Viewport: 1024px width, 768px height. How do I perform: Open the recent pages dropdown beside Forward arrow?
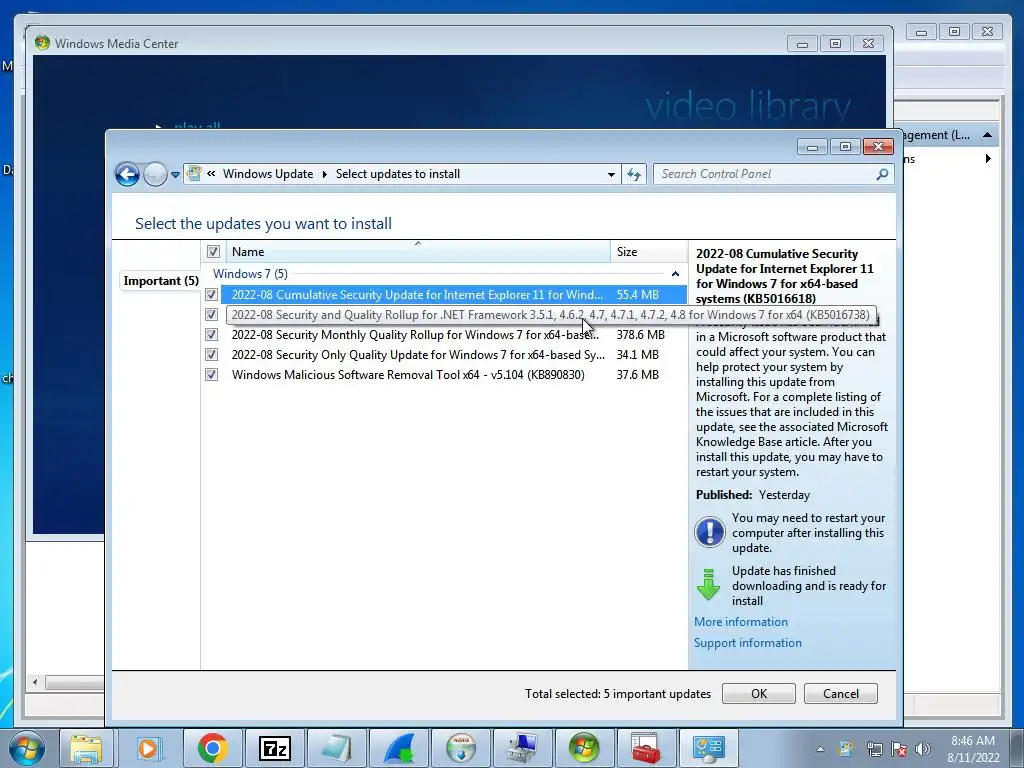click(175, 175)
